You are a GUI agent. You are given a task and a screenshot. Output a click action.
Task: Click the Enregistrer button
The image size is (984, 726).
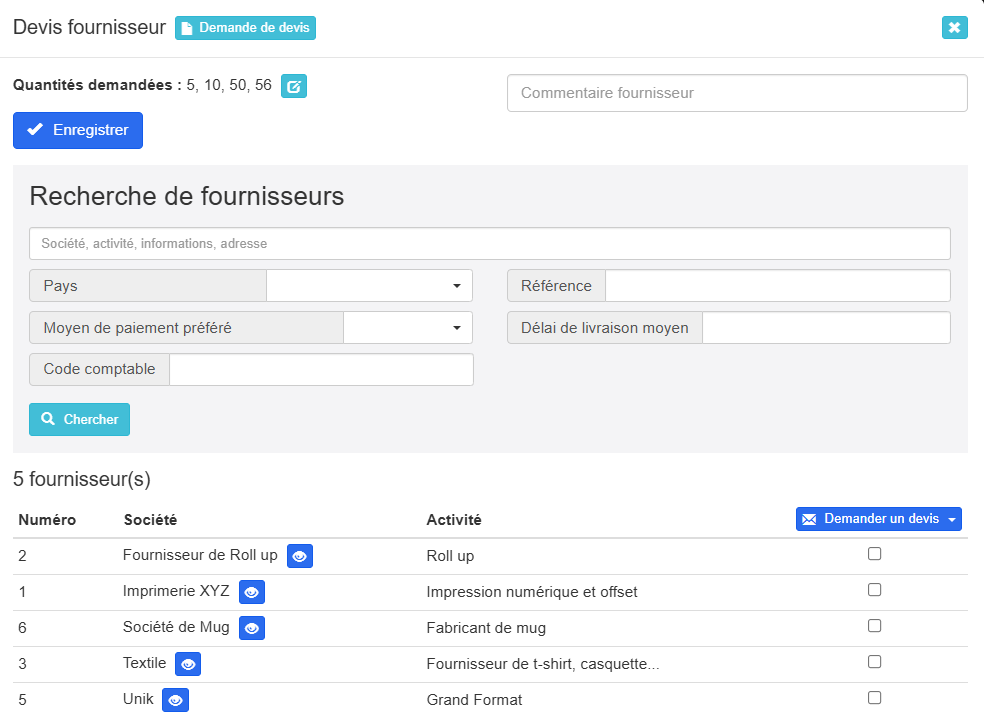coord(78,130)
